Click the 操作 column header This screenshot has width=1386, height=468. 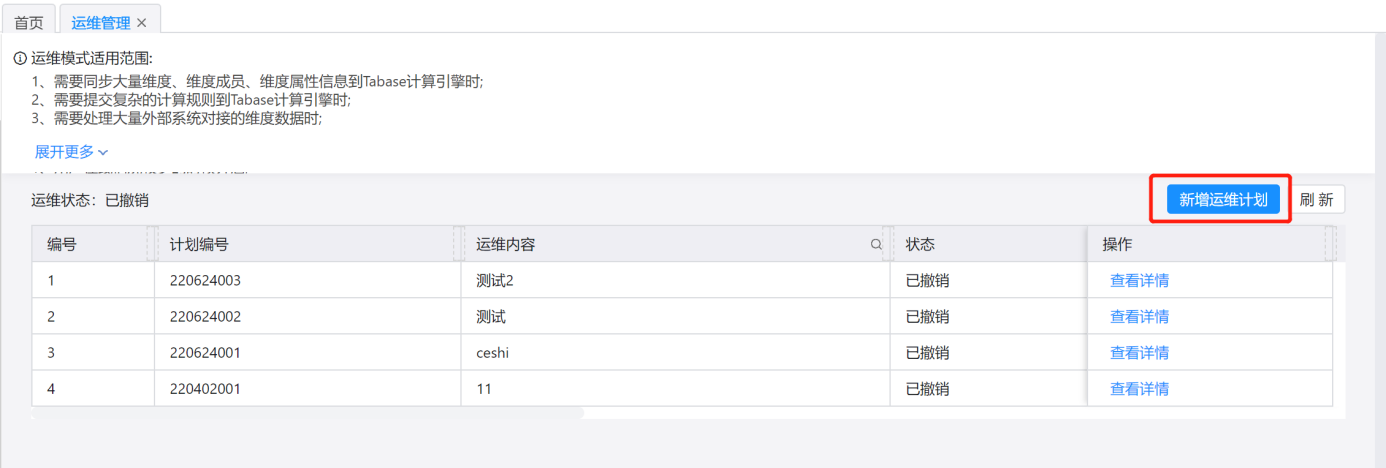(1117, 245)
